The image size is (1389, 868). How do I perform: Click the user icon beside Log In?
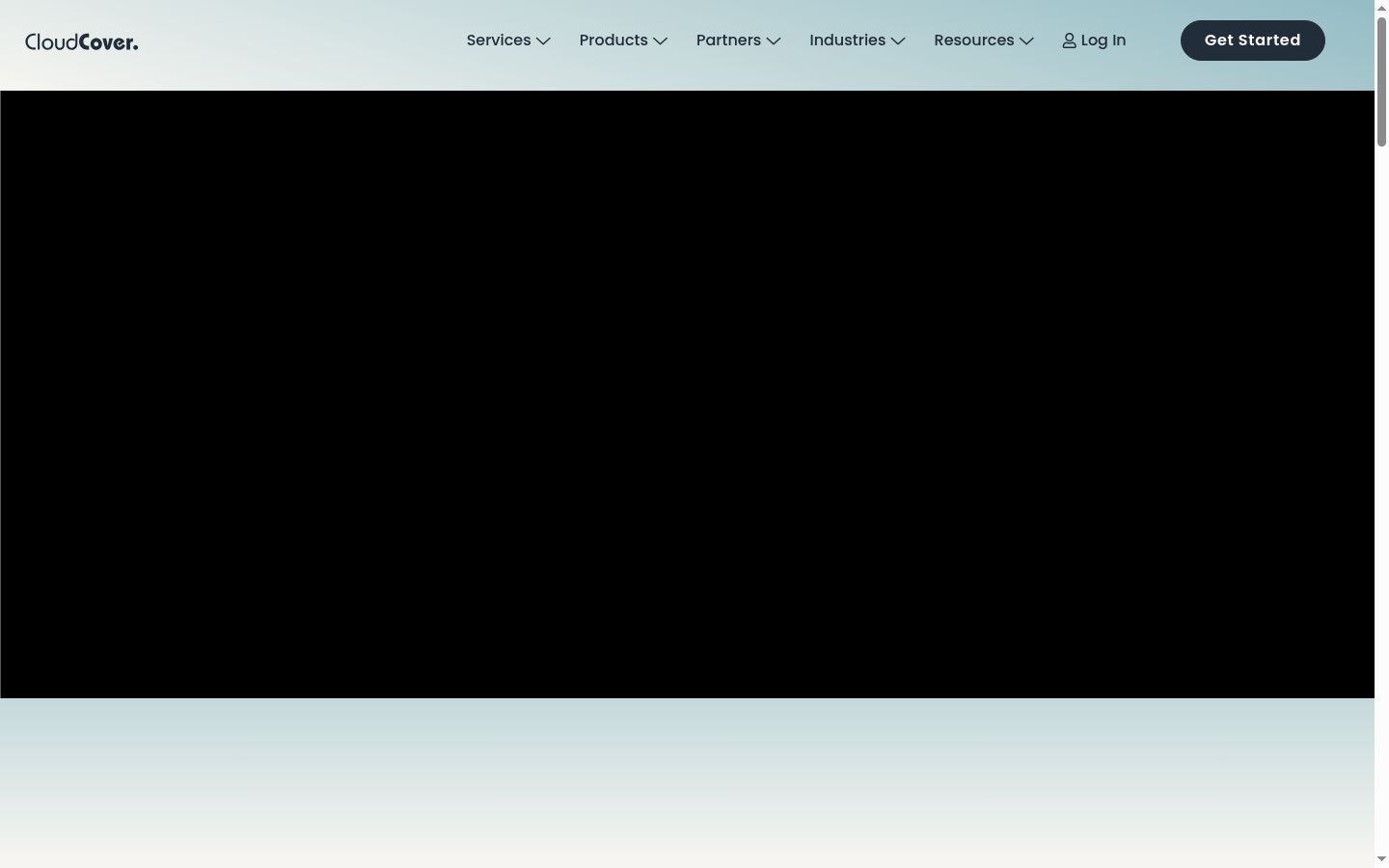pyautogui.click(x=1069, y=41)
